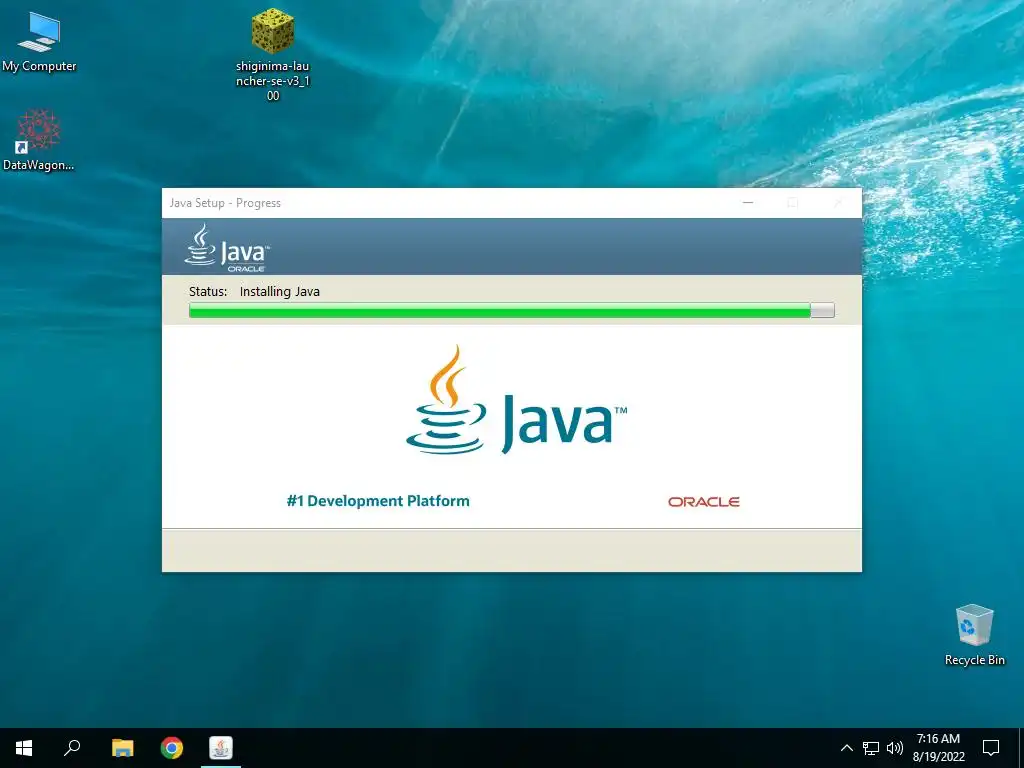Click the Java installation progress bar
The width and height of the screenshot is (1024, 768).
[511, 311]
